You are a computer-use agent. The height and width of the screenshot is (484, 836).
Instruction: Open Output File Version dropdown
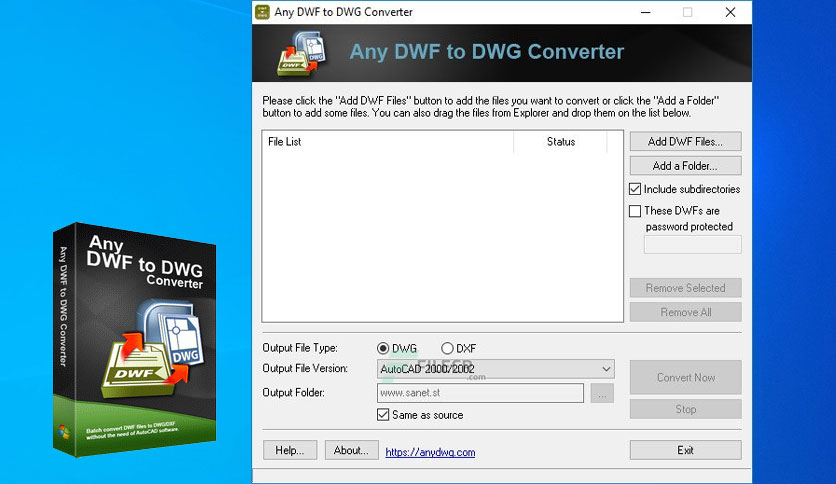pos(495,369)
